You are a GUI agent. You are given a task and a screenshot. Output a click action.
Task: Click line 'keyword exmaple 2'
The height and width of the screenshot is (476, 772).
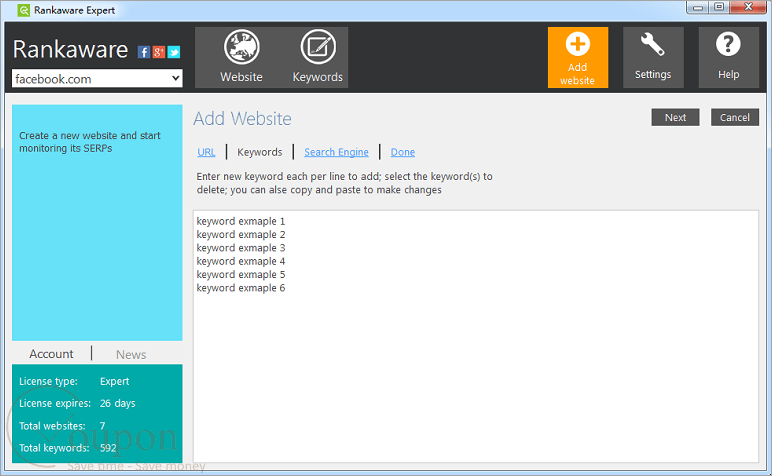241,235
